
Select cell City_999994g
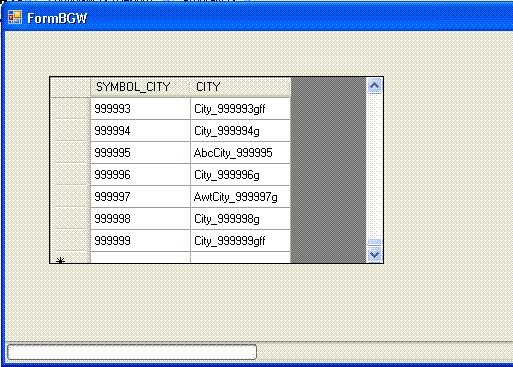240,131
